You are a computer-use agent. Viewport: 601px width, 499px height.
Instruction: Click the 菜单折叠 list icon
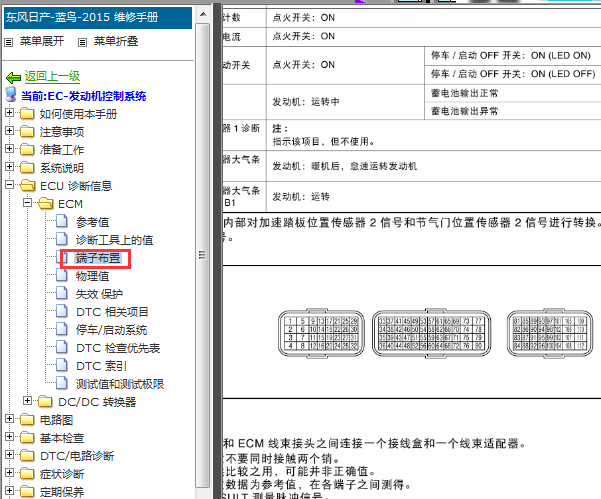(x=82, y=42)
